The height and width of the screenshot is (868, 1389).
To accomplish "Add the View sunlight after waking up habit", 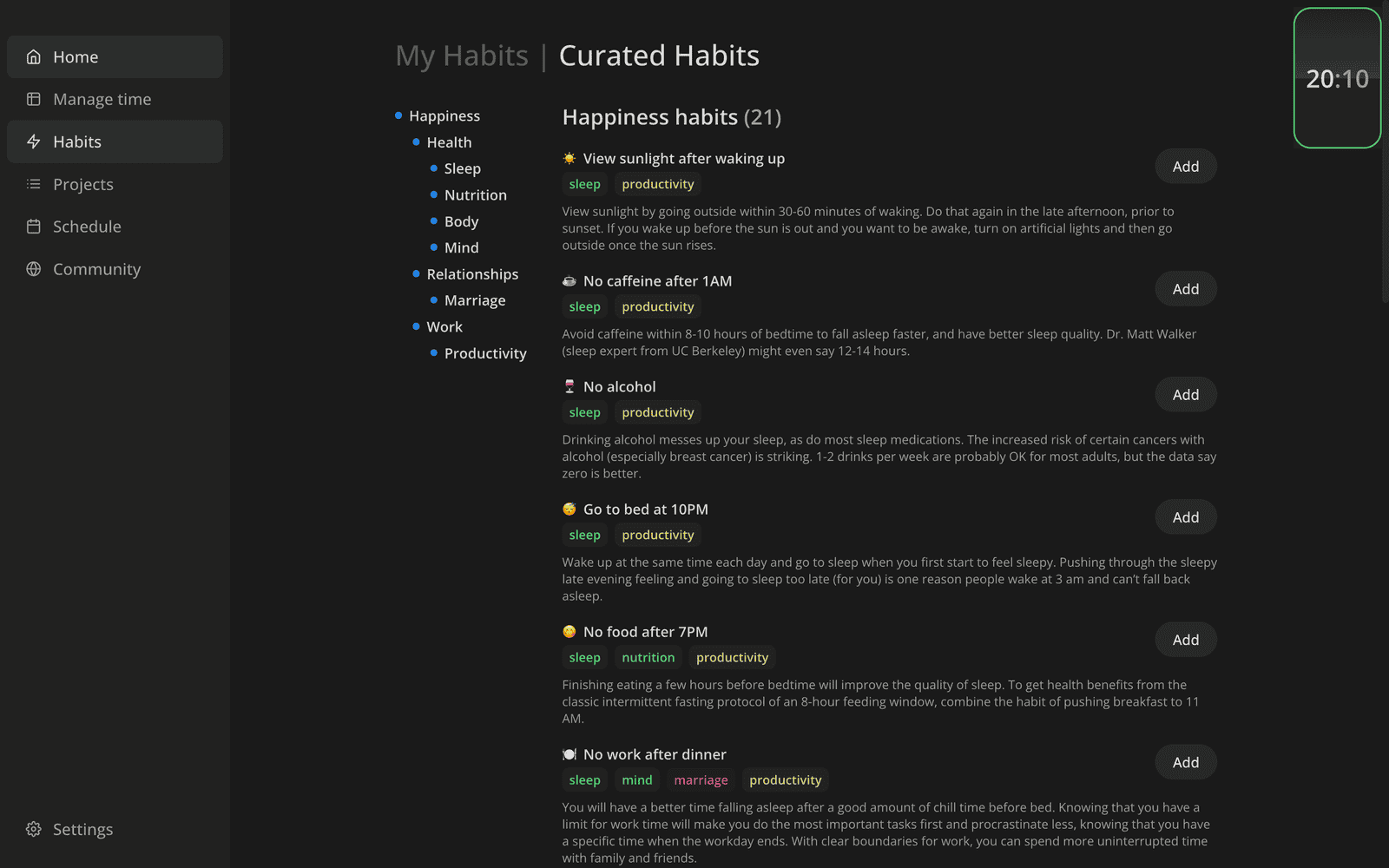I will pos(1185,167).
